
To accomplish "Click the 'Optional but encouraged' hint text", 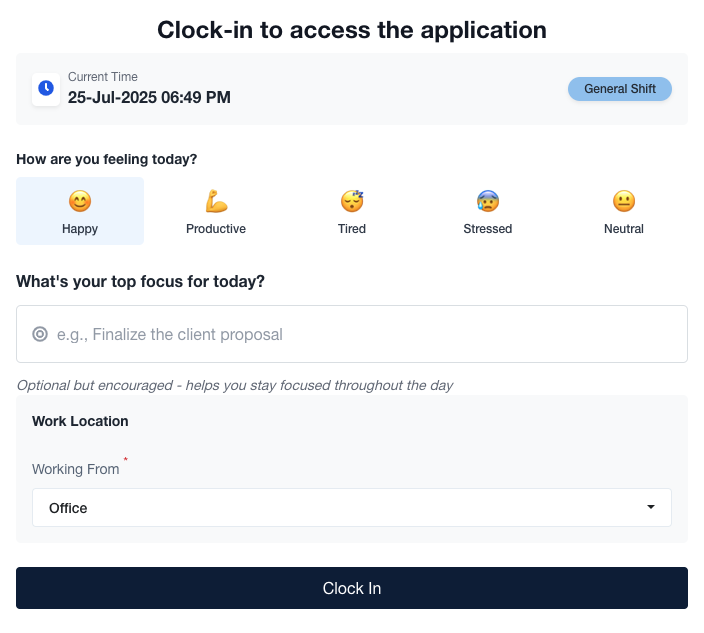I will (235, 385).
